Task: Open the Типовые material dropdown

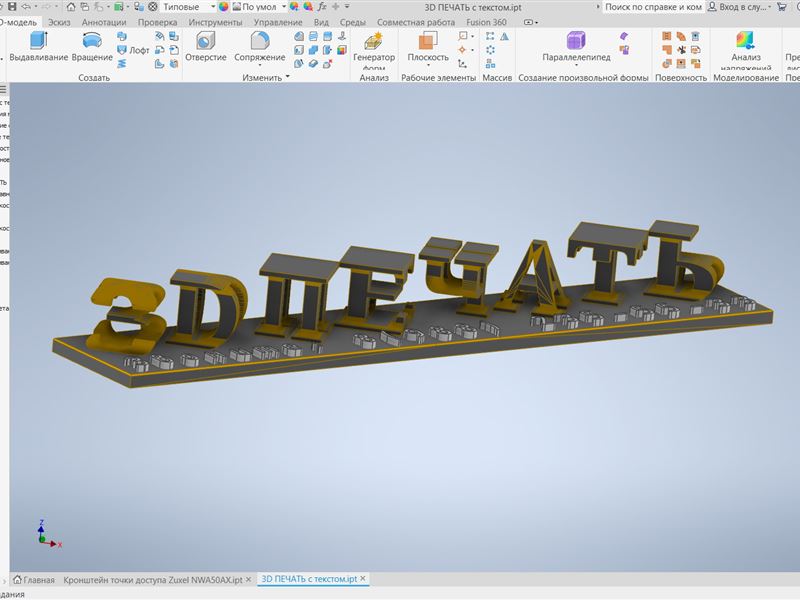Action: [212, 7]
